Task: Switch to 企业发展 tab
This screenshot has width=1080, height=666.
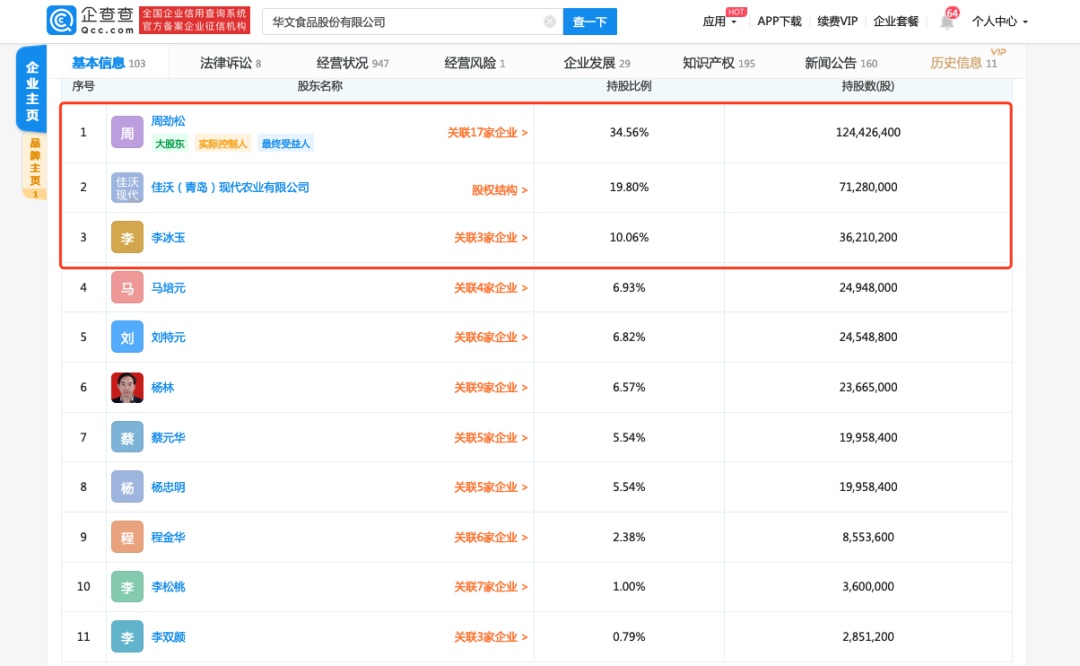Action: pos(596,63)
